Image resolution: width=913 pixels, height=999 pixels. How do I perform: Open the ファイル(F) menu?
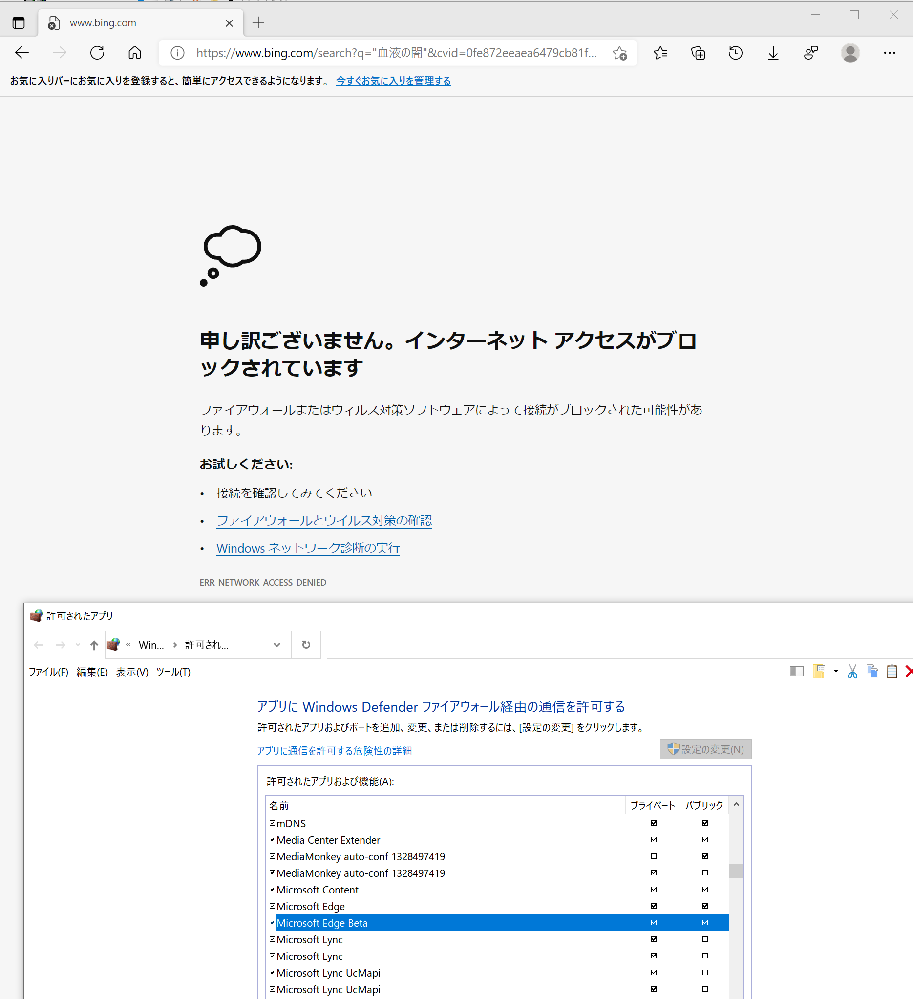[48, 672]
